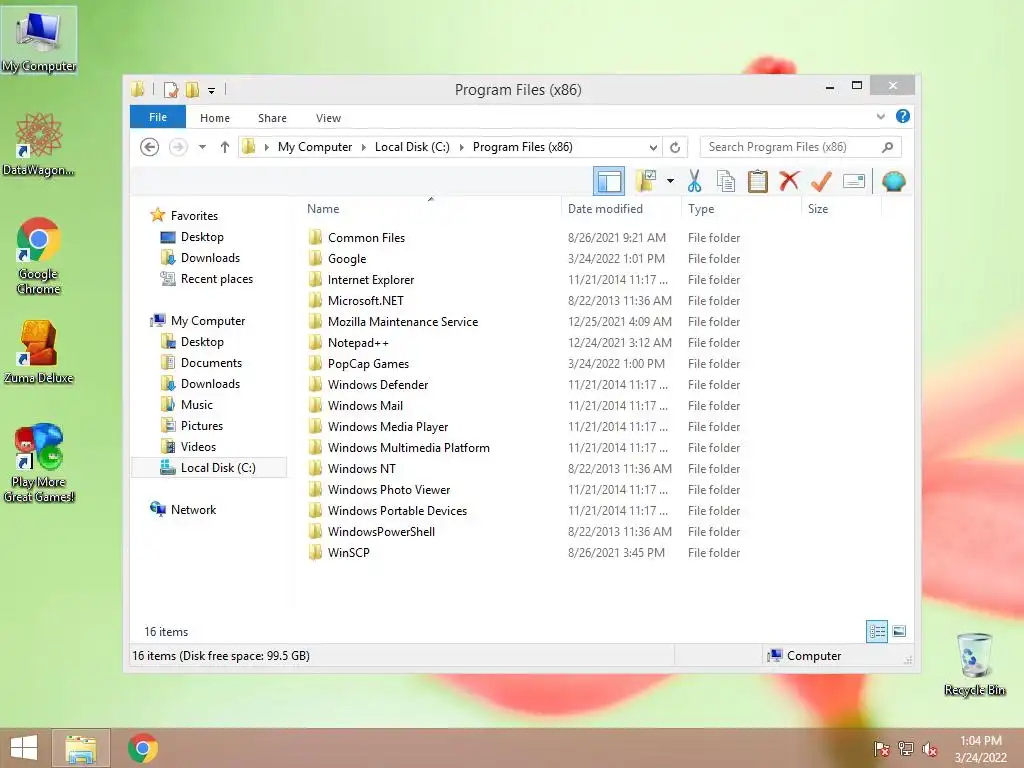
Task: Click the folder options toolbar icon
Action: pyautogui.click(x=646, y=181)
